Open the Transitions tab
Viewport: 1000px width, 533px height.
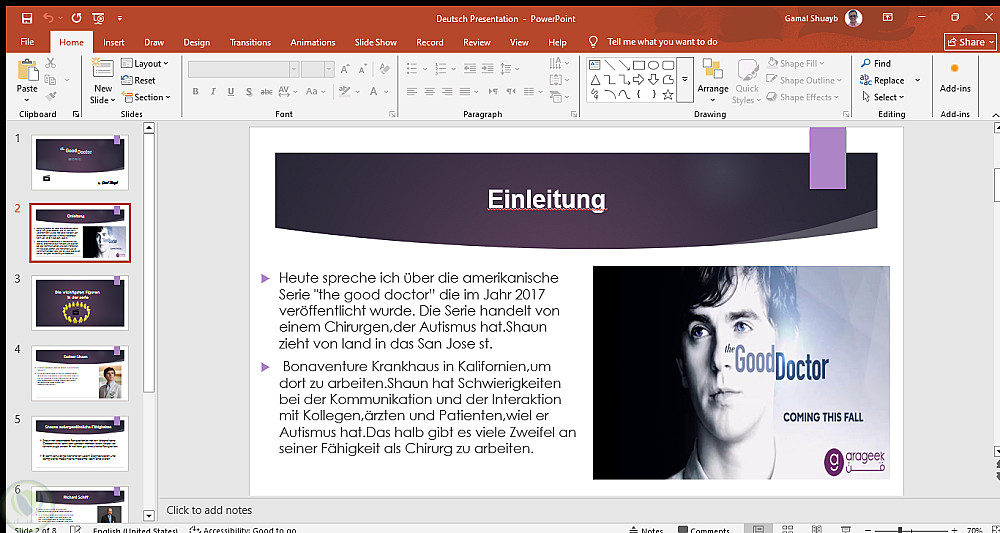point(250,42)
